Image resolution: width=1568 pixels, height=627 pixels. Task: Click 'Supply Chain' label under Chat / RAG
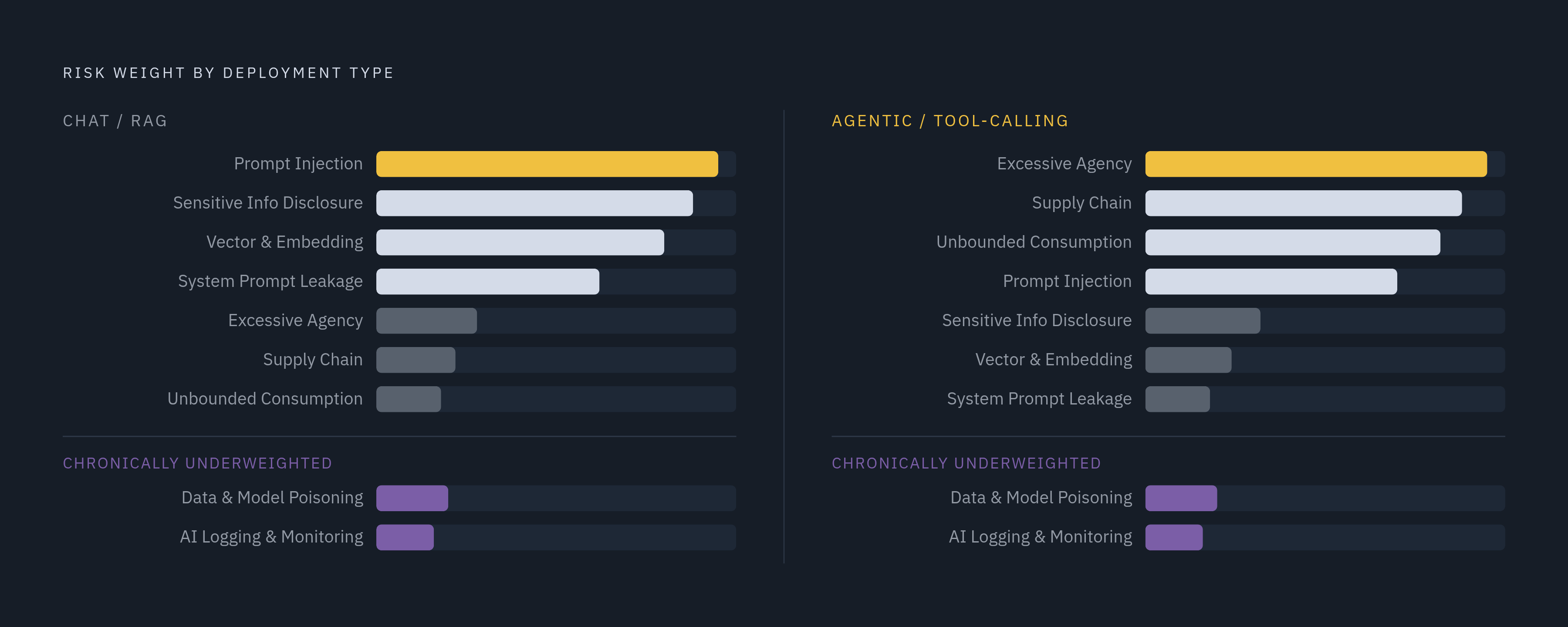click(313, 360)
